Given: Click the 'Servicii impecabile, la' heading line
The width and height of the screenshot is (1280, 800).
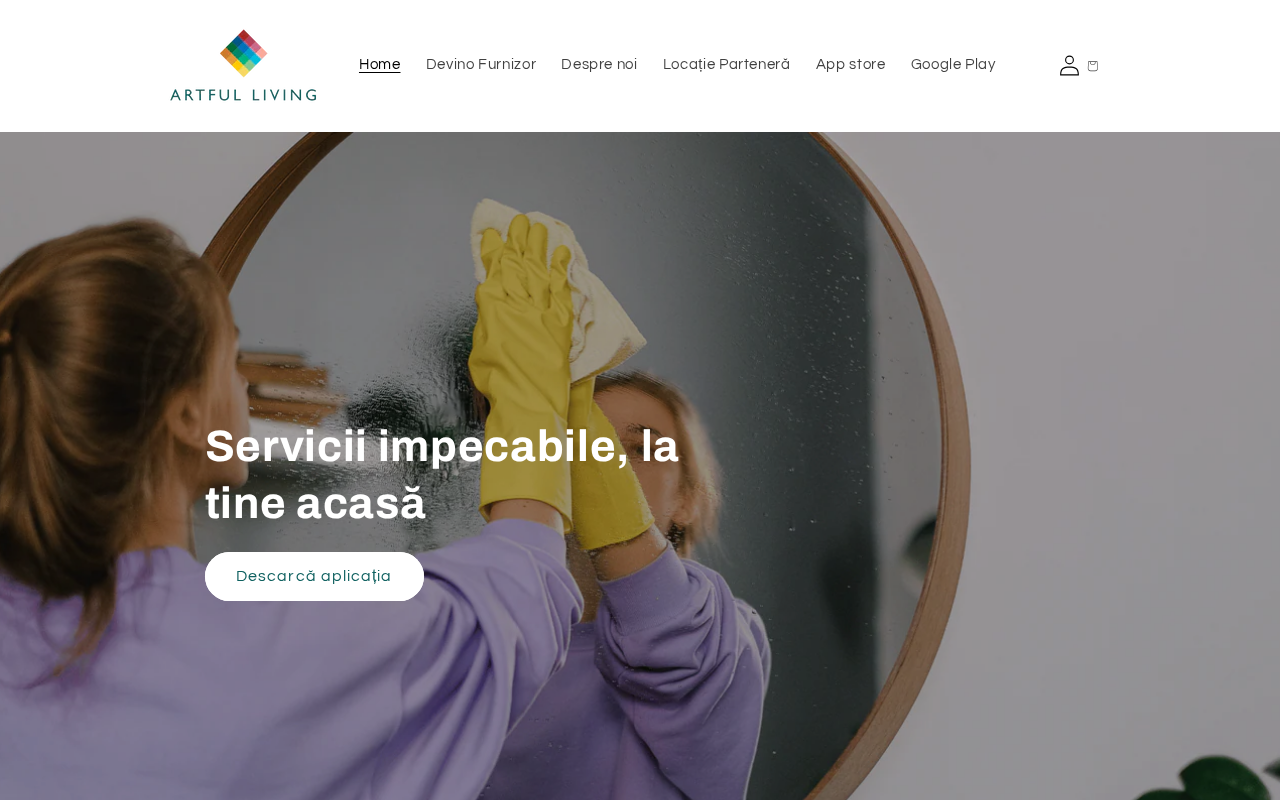Looking at the screenshot, I should pos(442,446).
